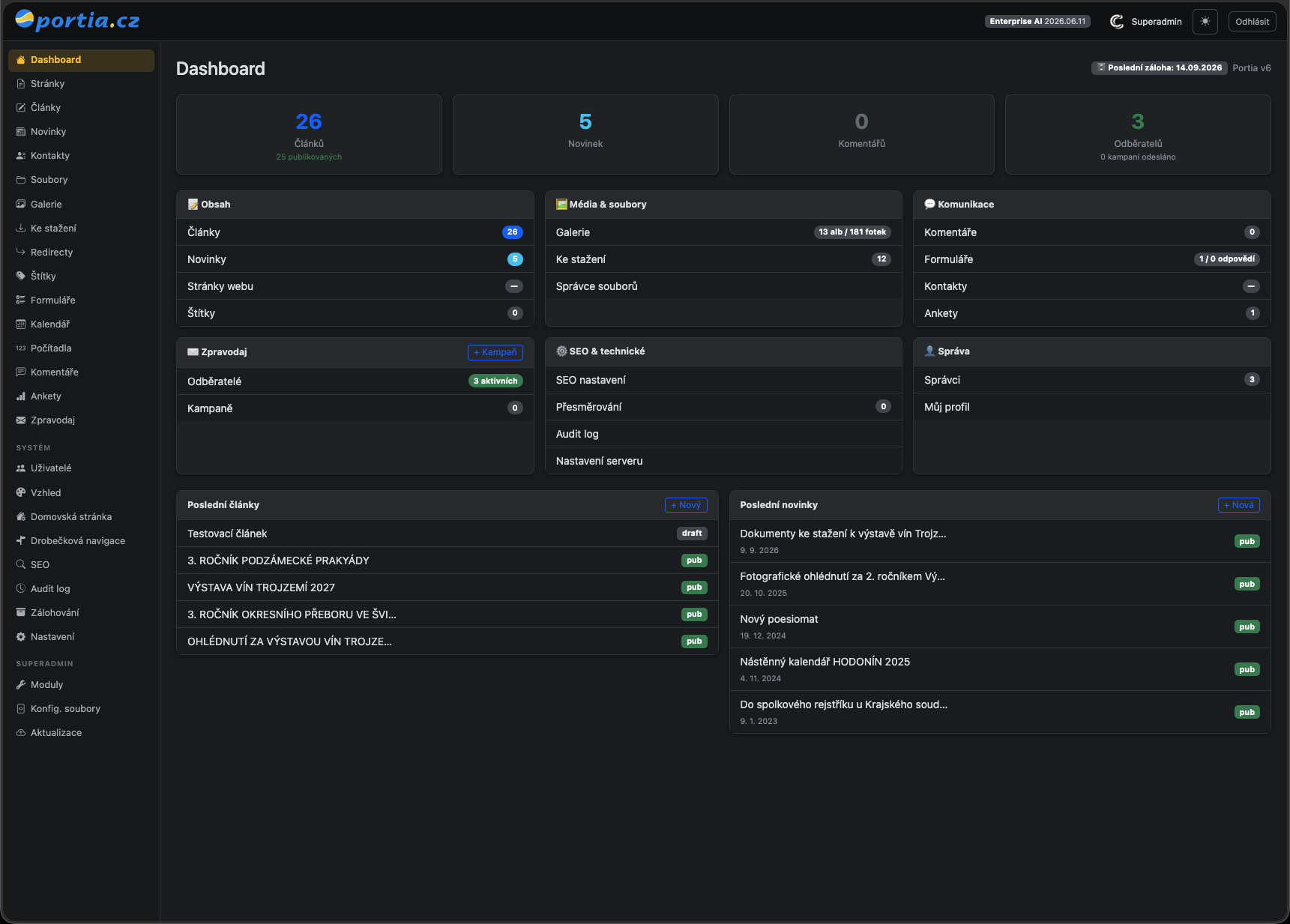Open the Testovací článek draft row
Screen dimensions: 1290x924
(447, 534)
